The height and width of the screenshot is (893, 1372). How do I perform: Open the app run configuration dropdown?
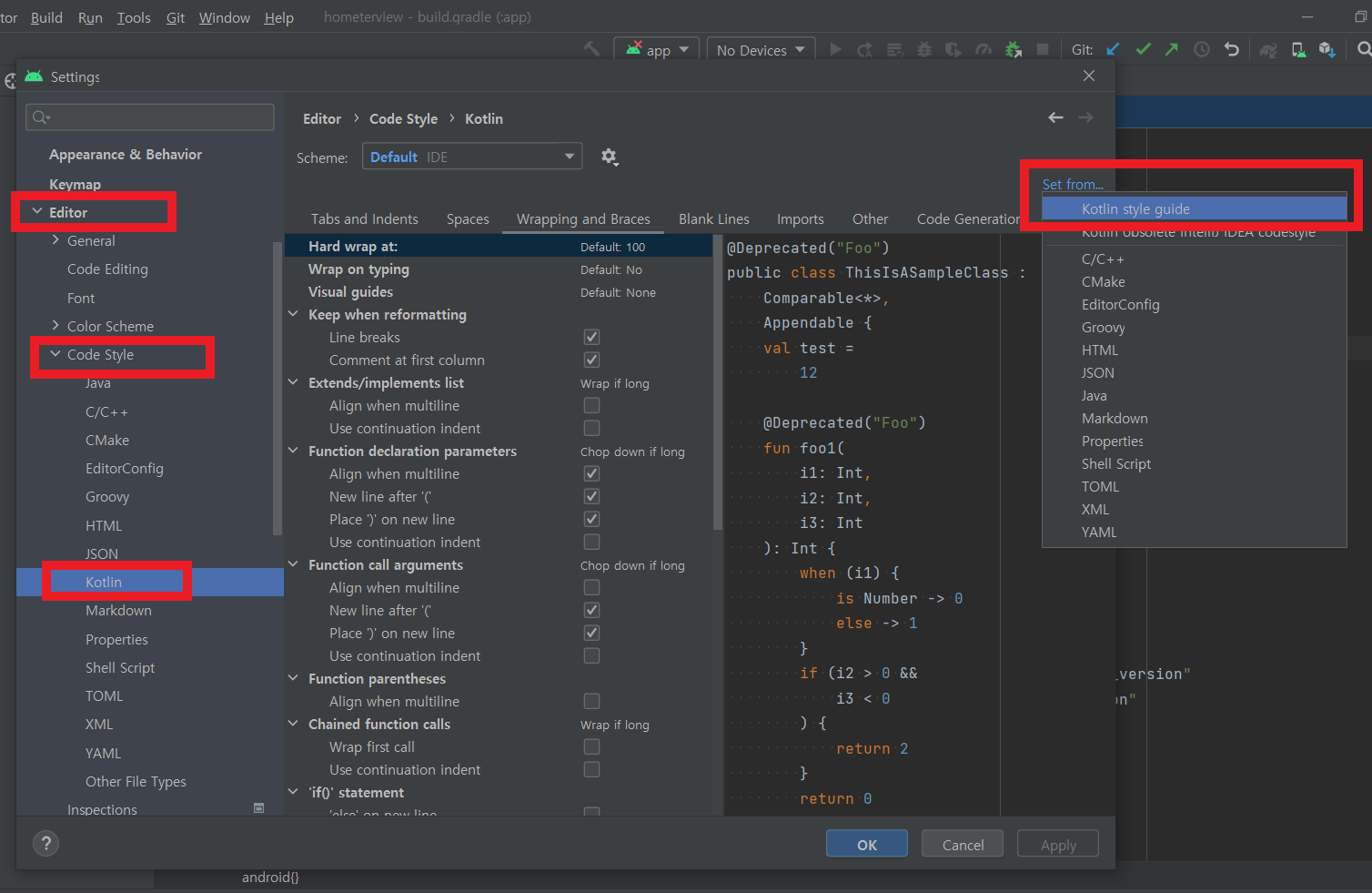657,50
